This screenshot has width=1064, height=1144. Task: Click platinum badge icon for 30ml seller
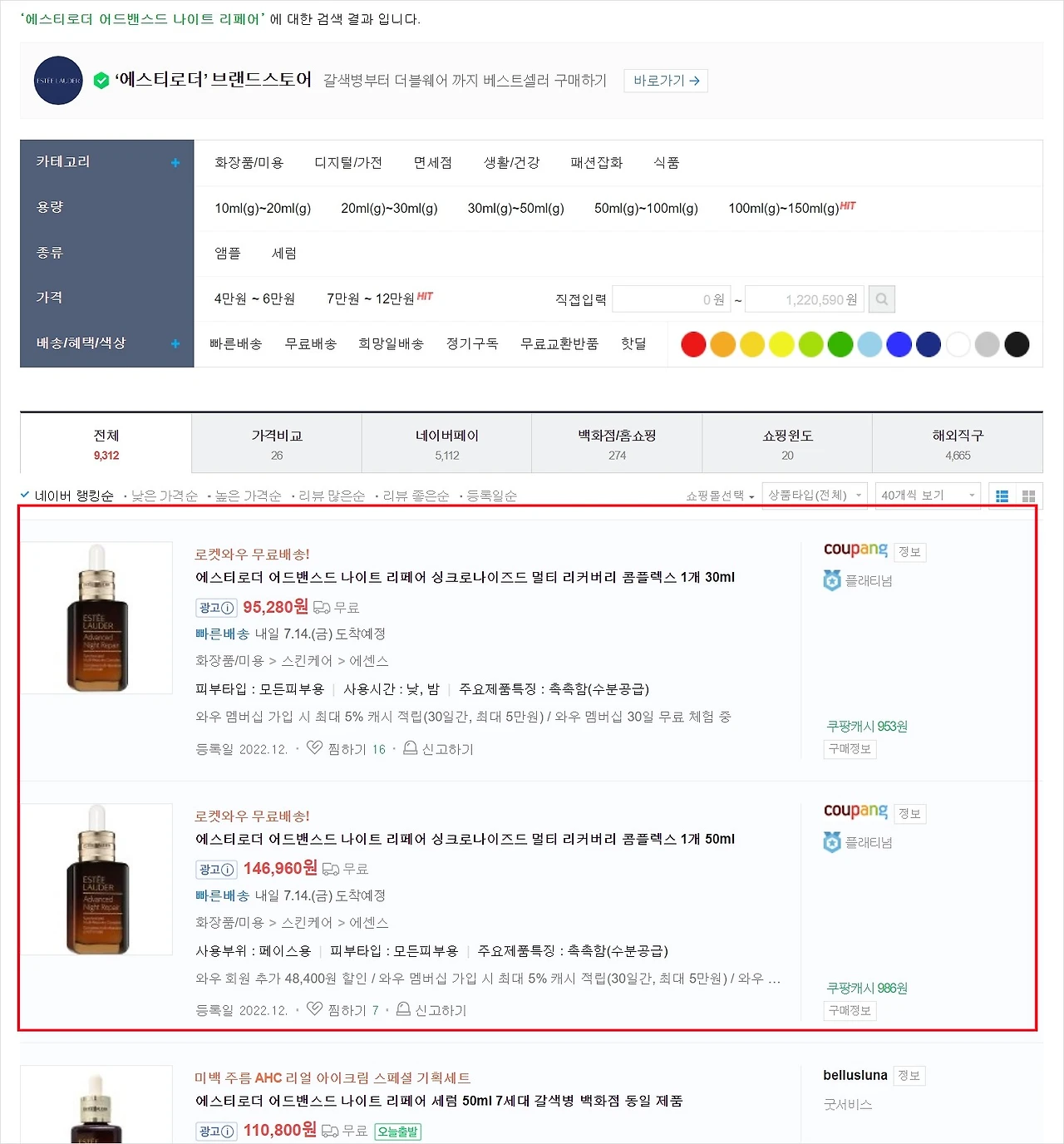pyautogui.click(x=832, y=580)
